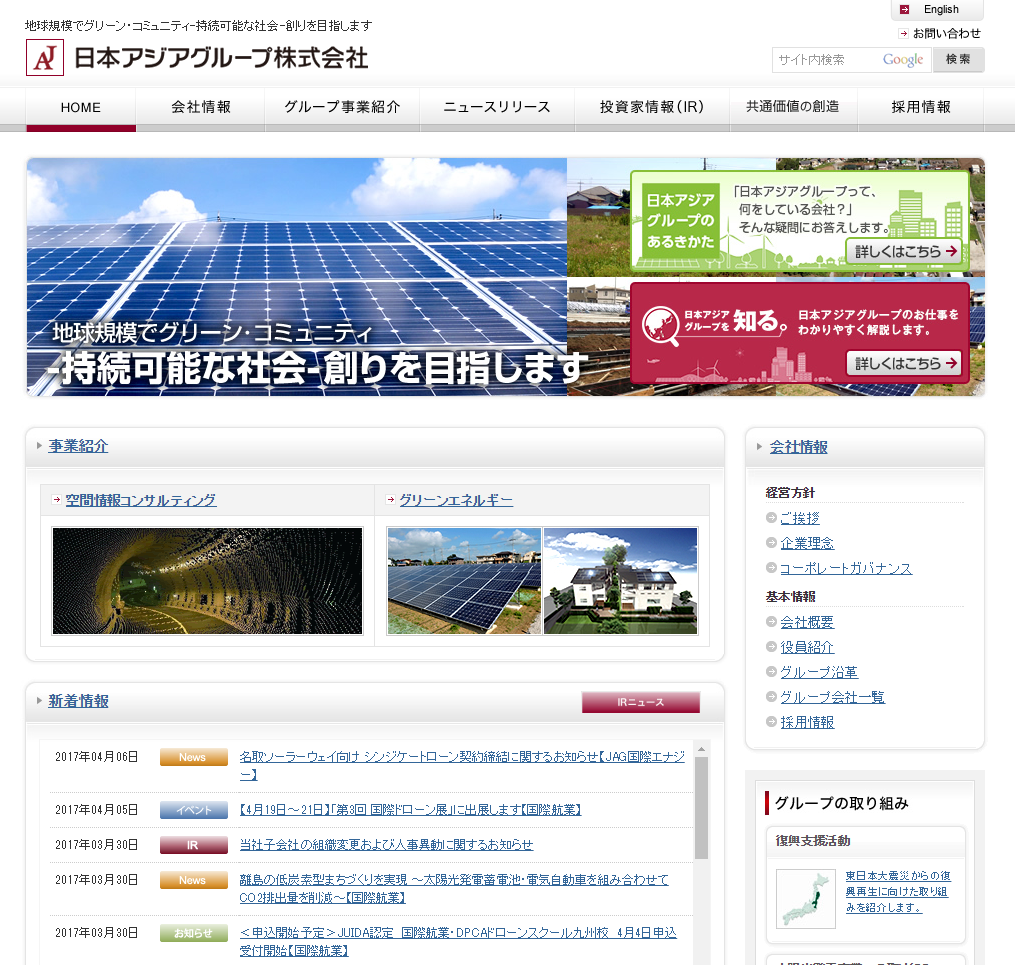Open 当社子会社の組織変更 IR news link
Viewport: 1015px width, 965px height.
click(386, 845)
